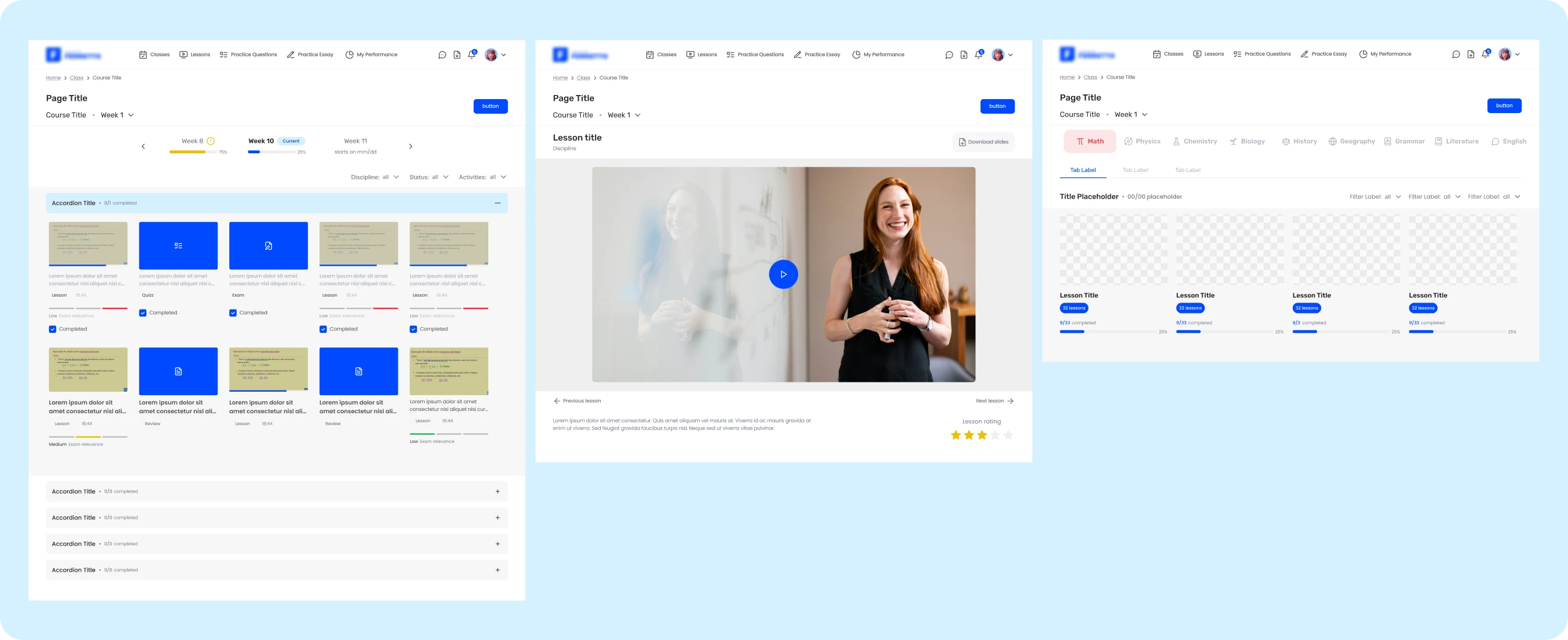Screen dimensions: 1568x640
Task: Expand the Activities filter dropdown
Action: point(482,177)
